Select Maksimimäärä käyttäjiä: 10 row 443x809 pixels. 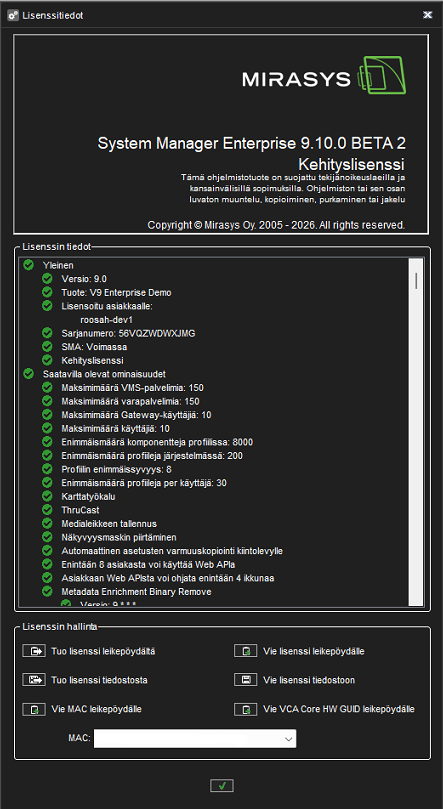tap(116, 428)
